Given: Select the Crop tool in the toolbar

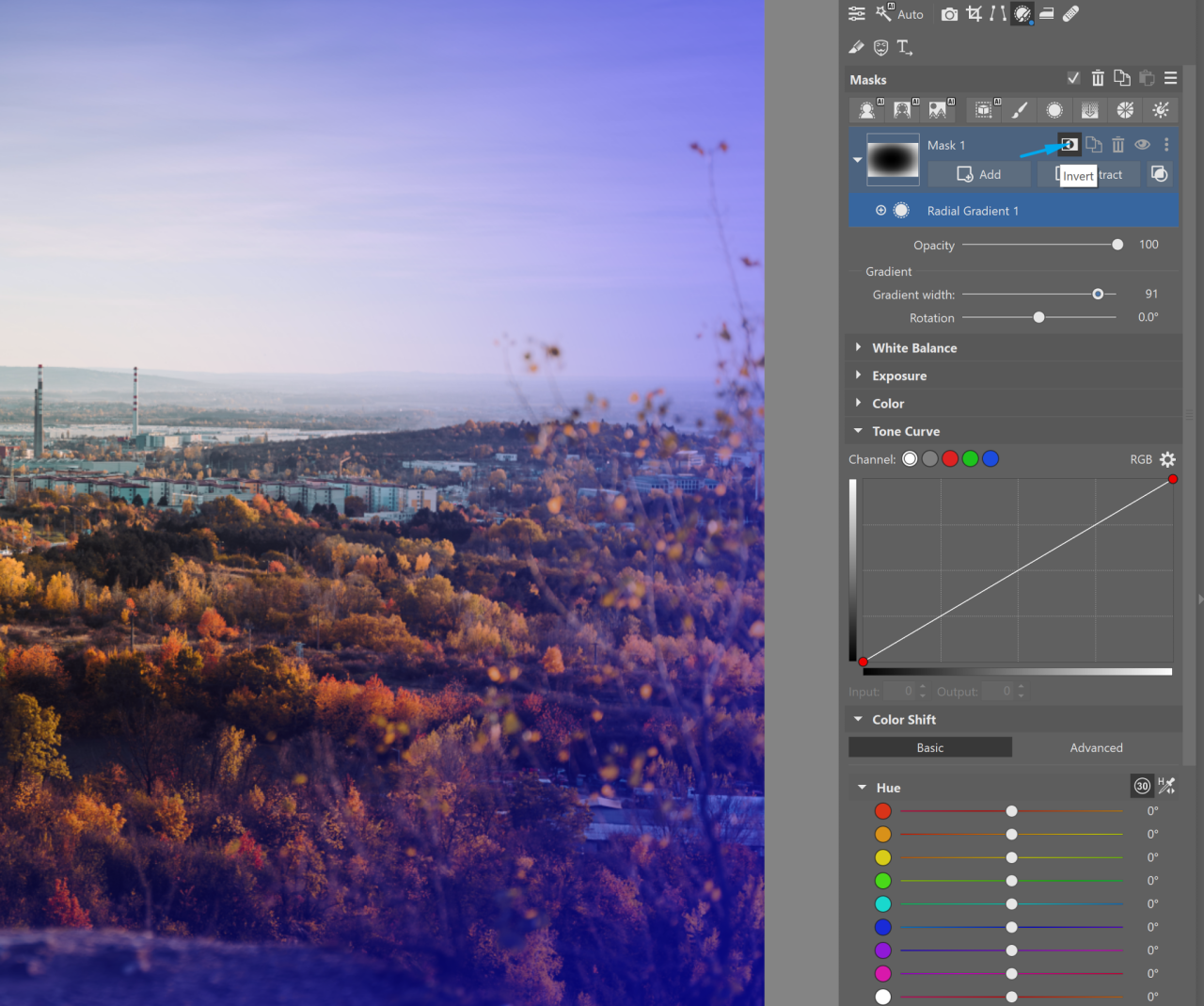Looking at the screenshot, I should [974, 14].
